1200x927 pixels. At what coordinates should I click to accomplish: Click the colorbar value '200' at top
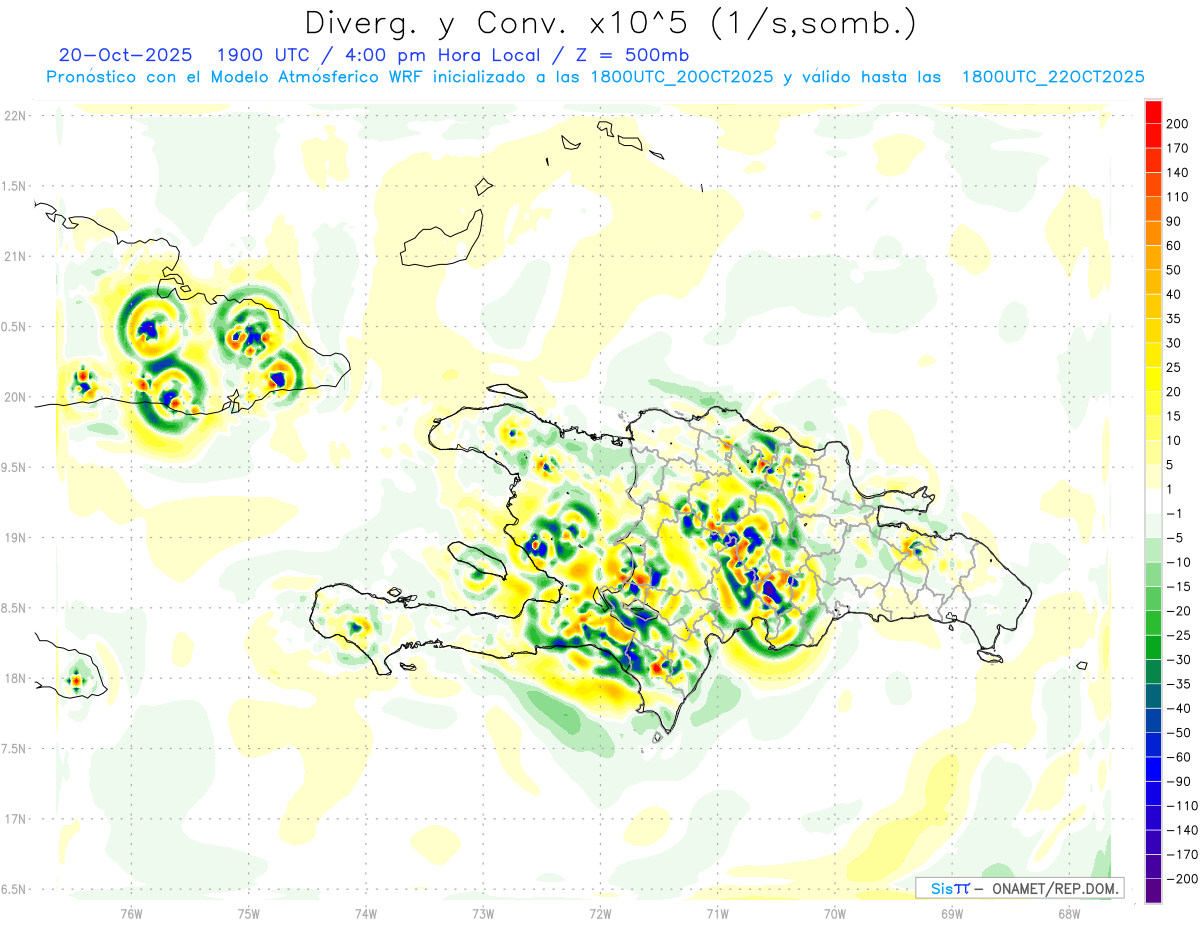point(1179,123)
